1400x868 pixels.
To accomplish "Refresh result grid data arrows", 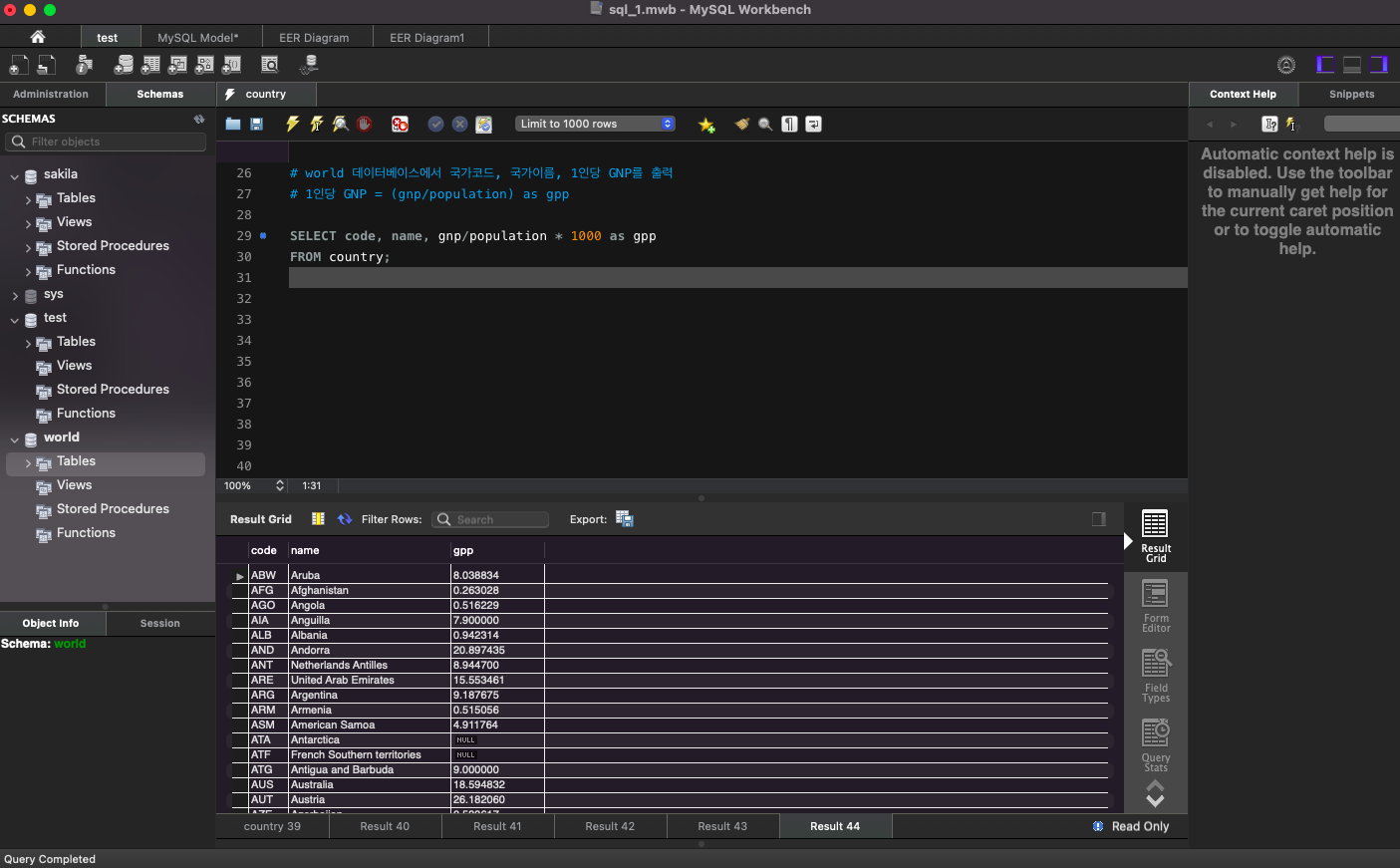I will point(345,519).
